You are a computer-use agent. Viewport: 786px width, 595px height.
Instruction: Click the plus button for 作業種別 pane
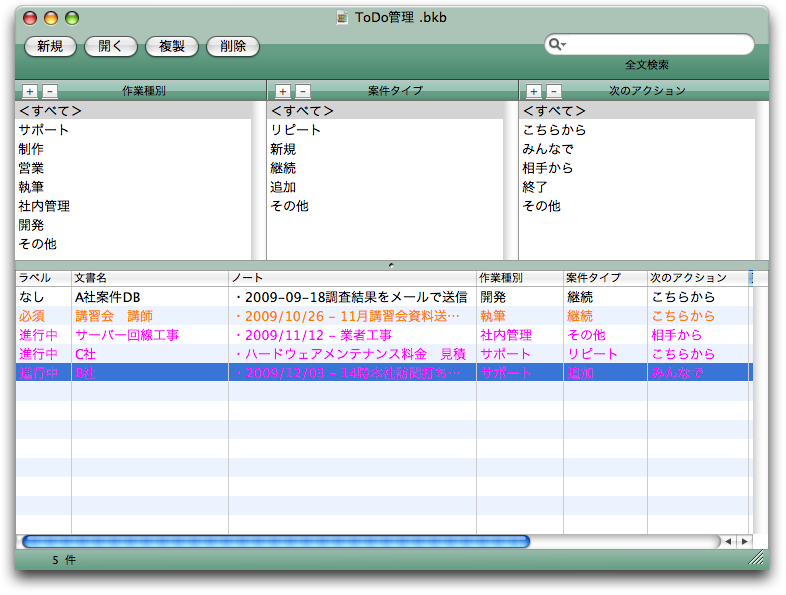click(x=29, y=91)
